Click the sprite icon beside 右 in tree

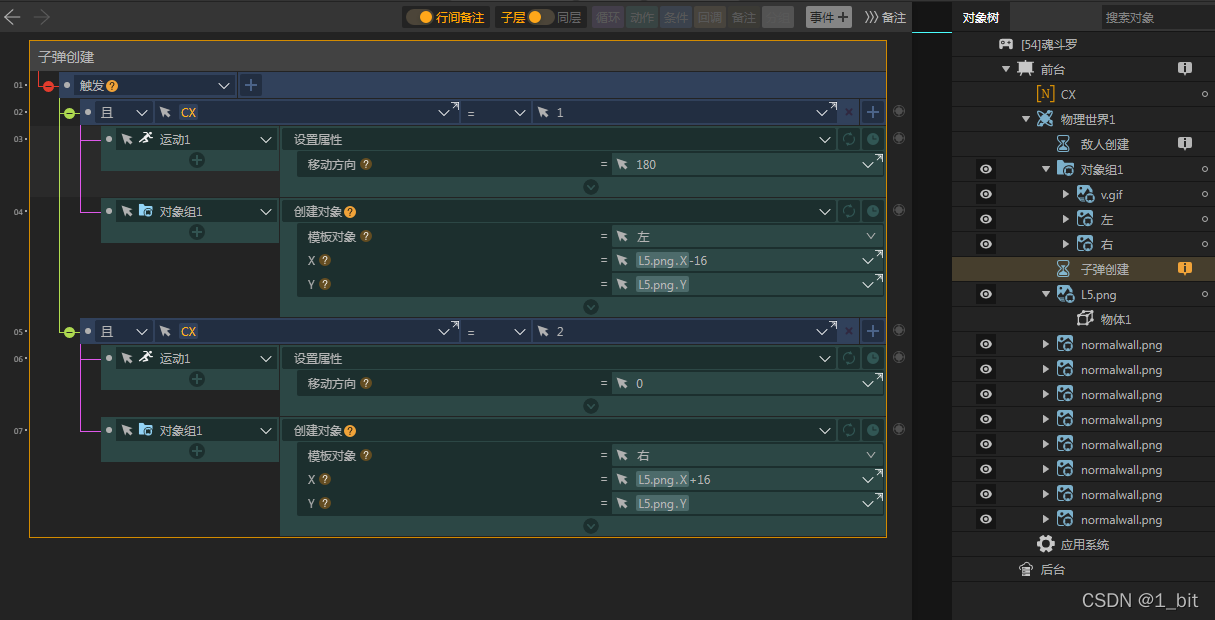1085,244
